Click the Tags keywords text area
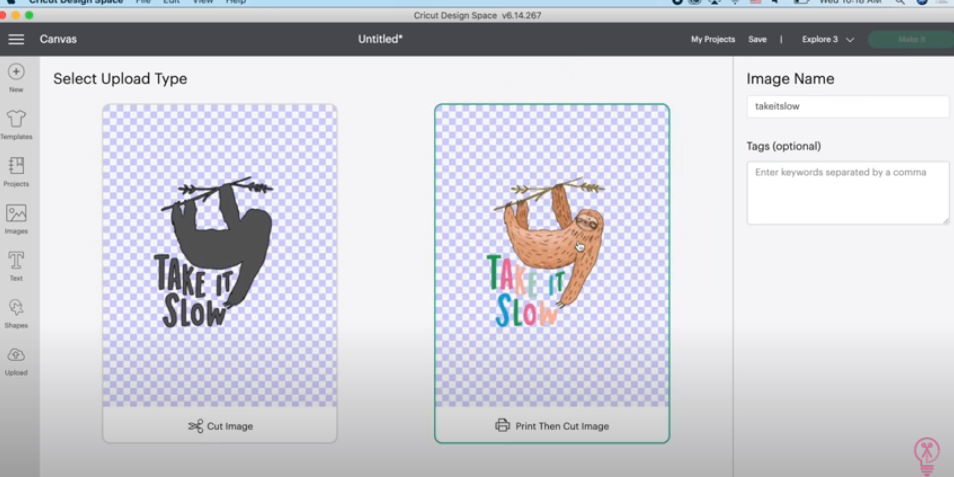The width and height of the screenshot is (954, 477). (x=848, y=193)
